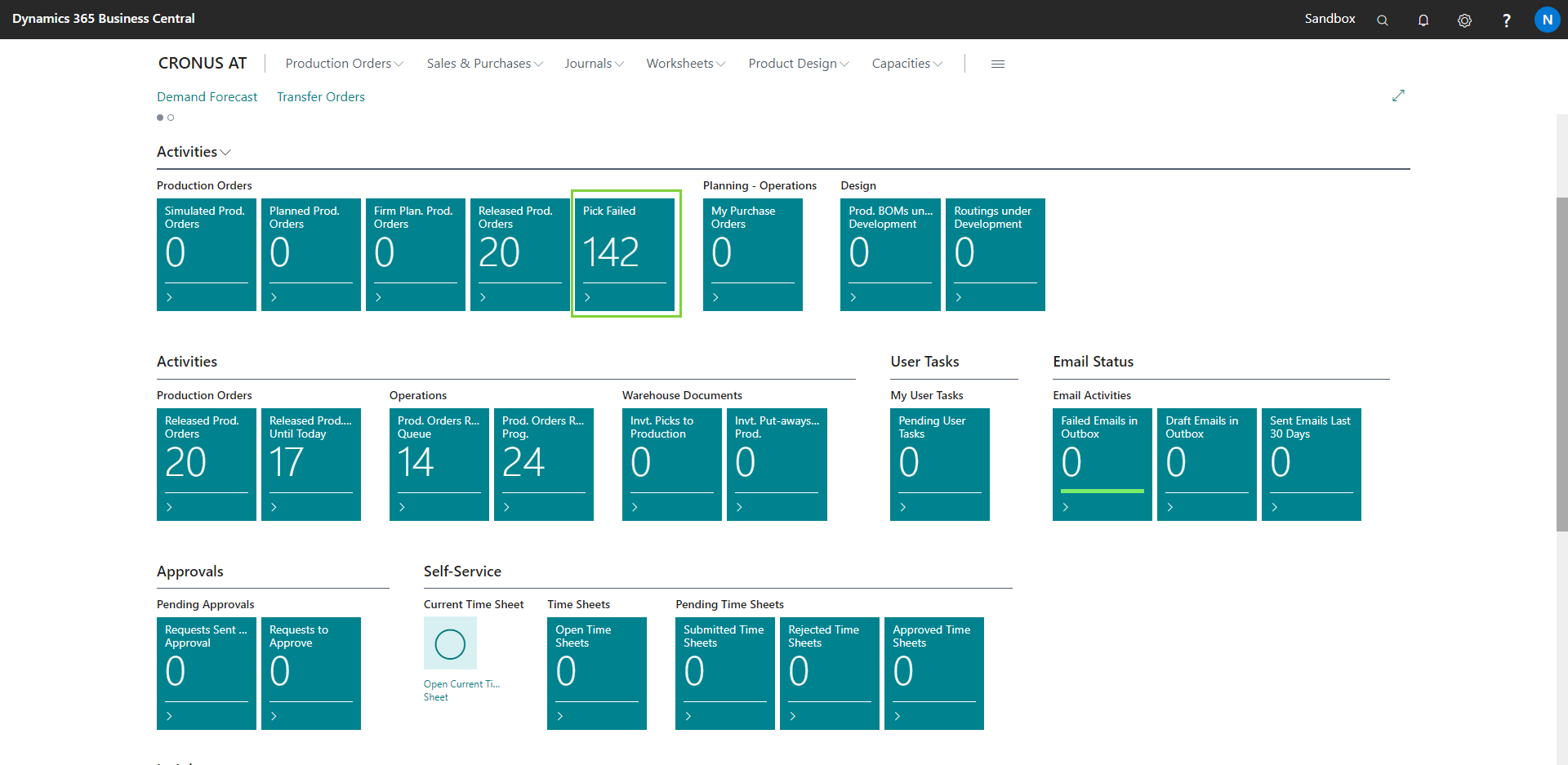Viewport: 1568px width, 765px height.
Task: Click the Operations group label
Action: point(418,395)
